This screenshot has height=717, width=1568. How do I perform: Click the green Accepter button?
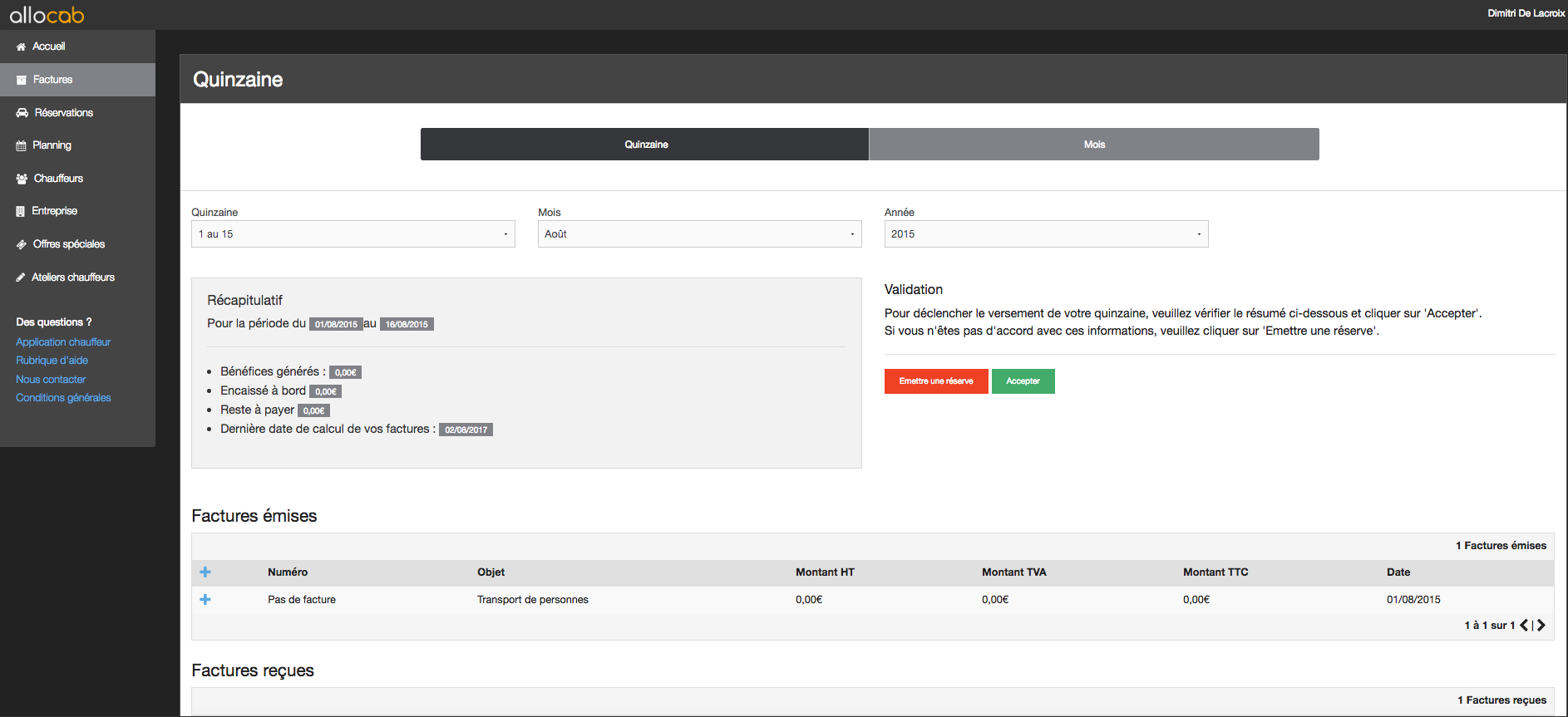1023,381
